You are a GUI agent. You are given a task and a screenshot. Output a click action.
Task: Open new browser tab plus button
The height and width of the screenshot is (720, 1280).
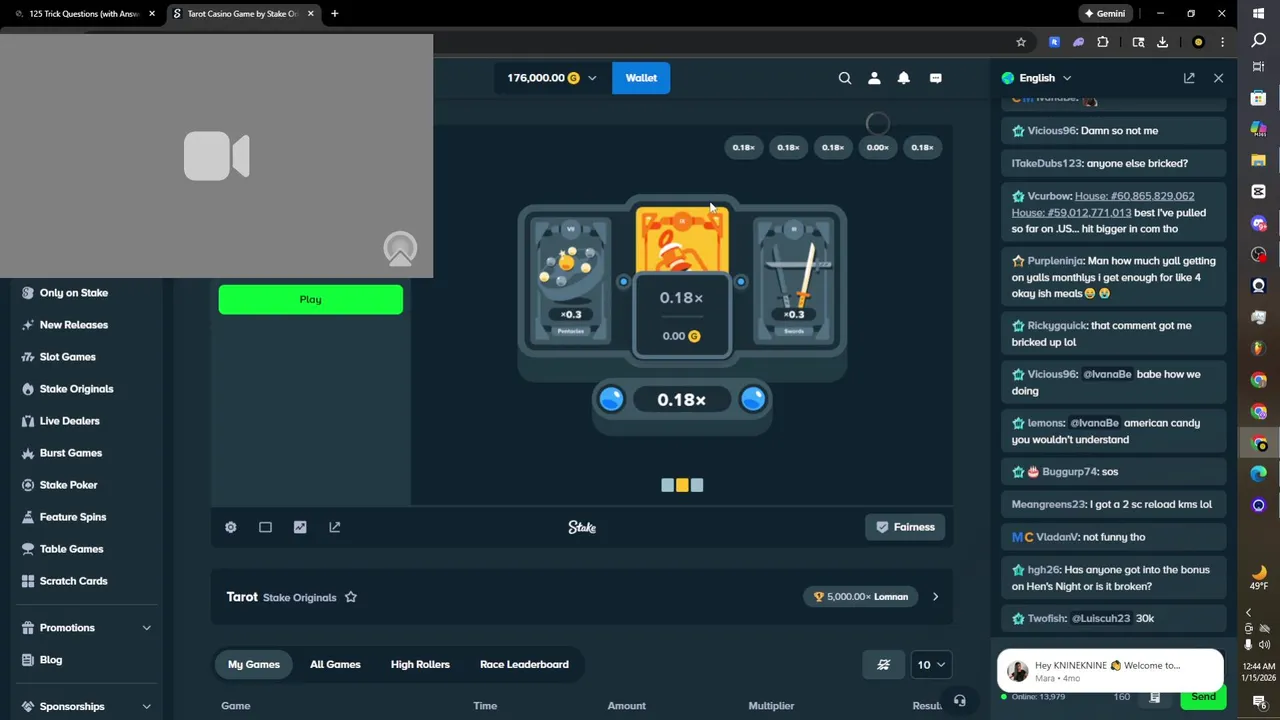[334, 13]
